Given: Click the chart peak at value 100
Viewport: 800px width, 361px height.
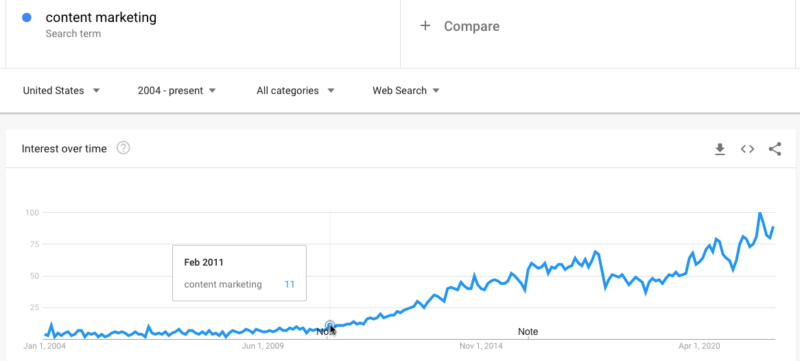Looking at the screenshot, I should (760, 213).
